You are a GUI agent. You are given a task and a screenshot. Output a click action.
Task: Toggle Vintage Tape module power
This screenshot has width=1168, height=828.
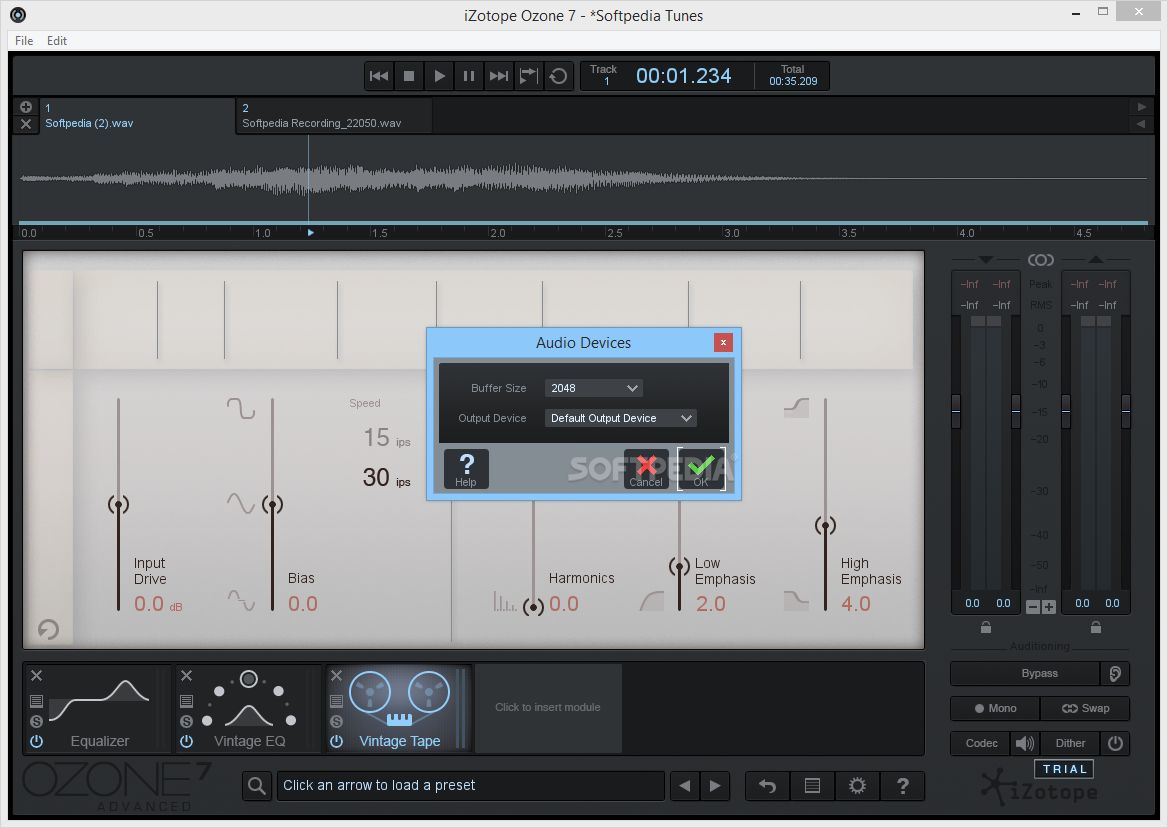[x=336, y=742]
